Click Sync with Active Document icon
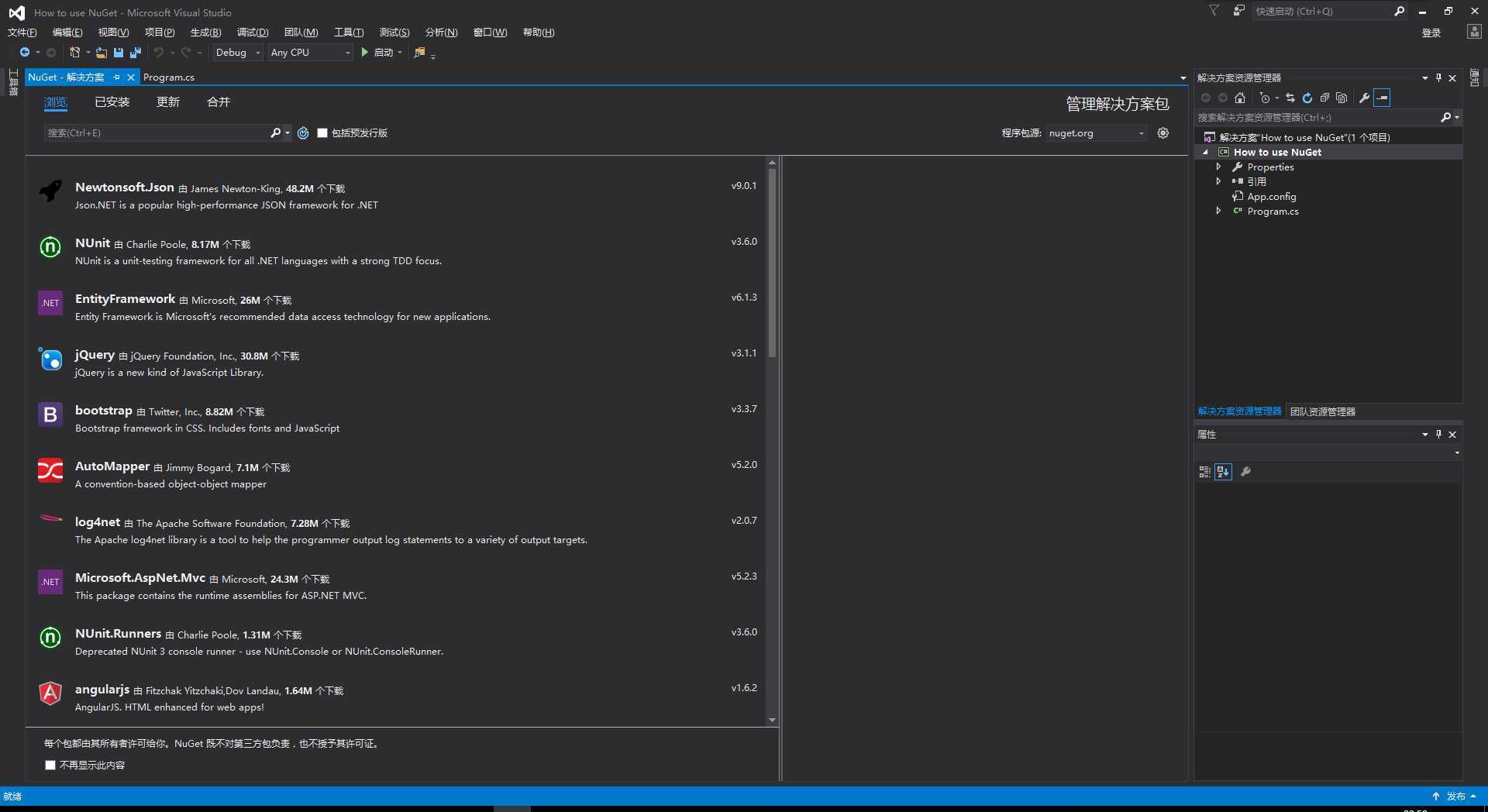Image resolution: width=1488 pixels, height=812 pixels. pyautogui.click(x=1290, y=98)
